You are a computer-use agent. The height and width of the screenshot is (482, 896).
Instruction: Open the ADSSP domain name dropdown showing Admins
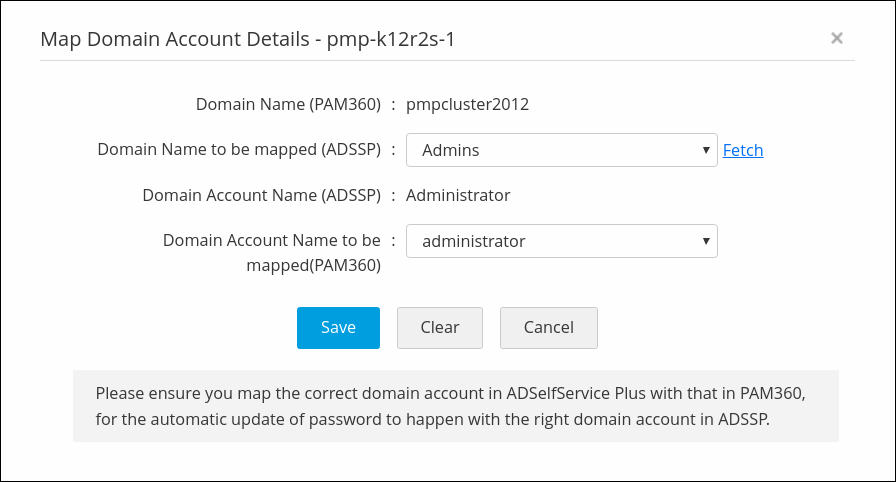[560, 150]
